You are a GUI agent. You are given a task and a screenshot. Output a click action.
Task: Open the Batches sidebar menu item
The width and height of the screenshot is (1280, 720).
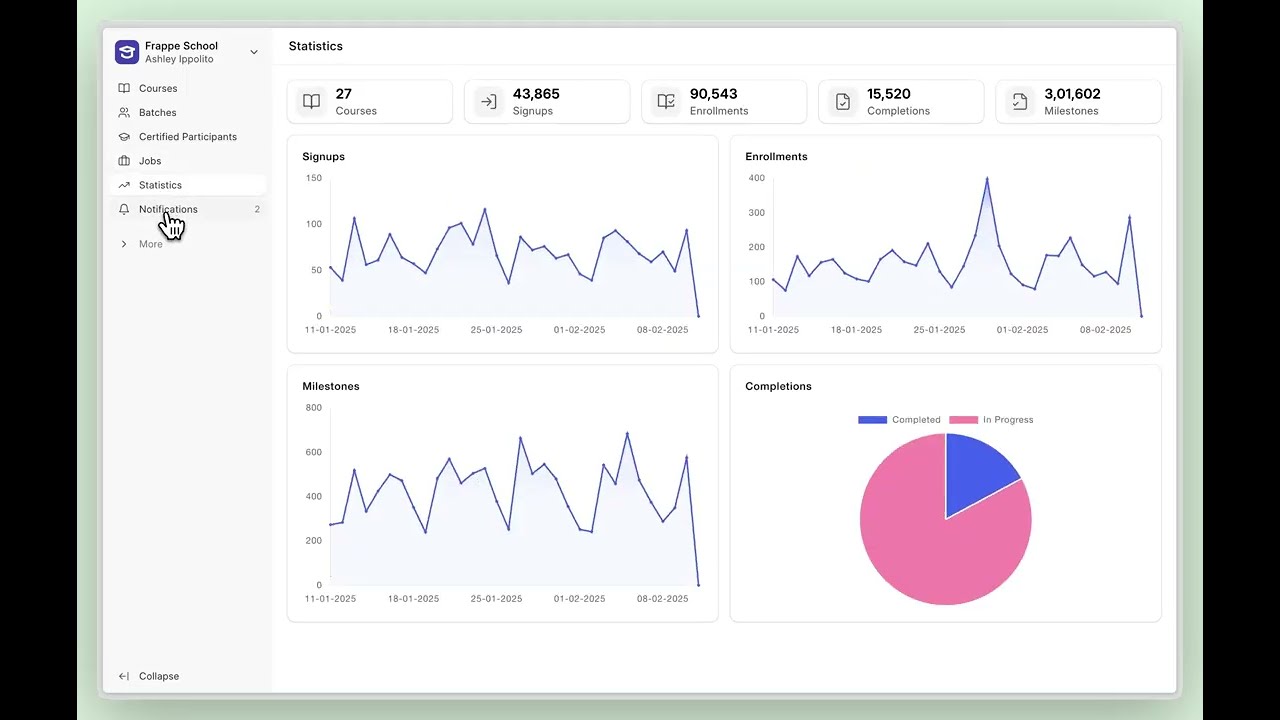pyautogui.click(x=188, y=112)
